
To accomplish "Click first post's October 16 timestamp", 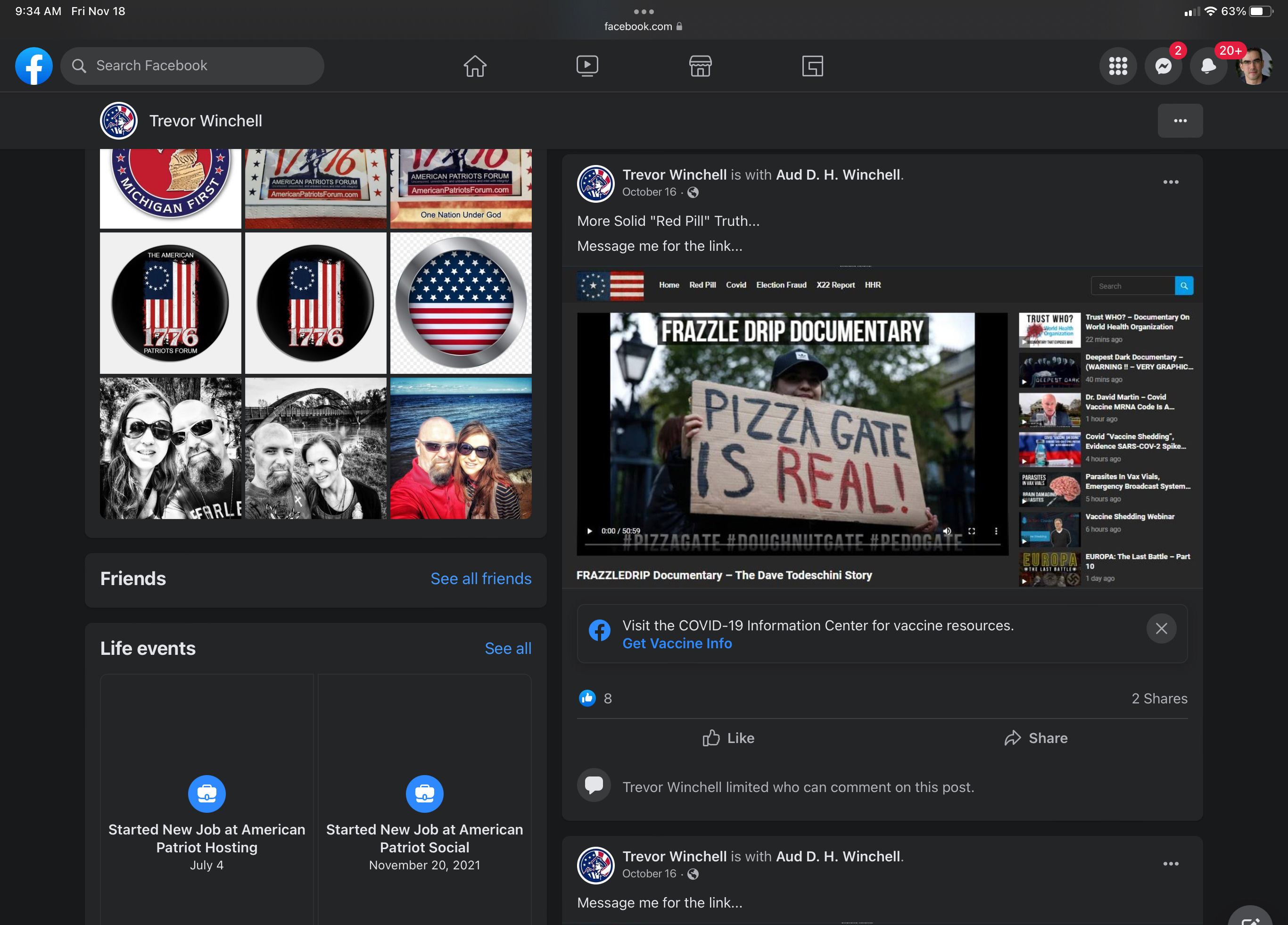I will 649,192.
